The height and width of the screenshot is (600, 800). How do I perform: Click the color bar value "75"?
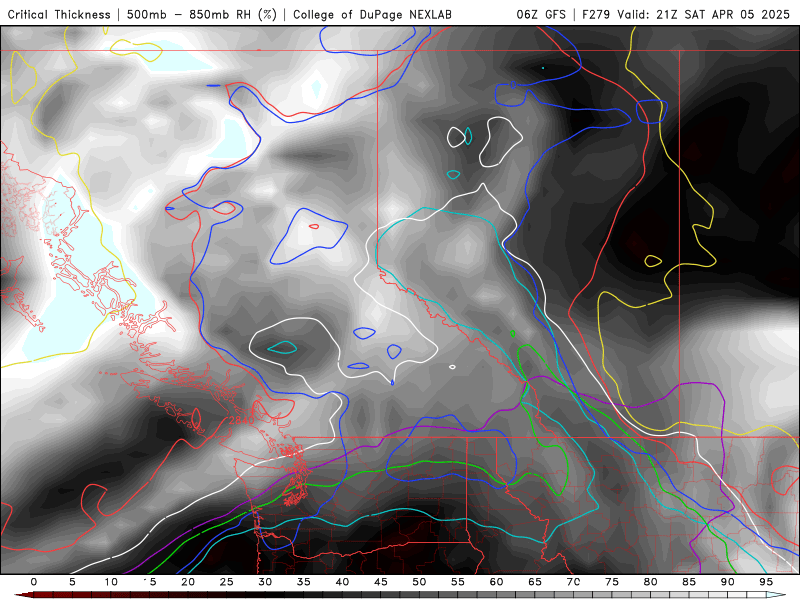pos(612,582)
